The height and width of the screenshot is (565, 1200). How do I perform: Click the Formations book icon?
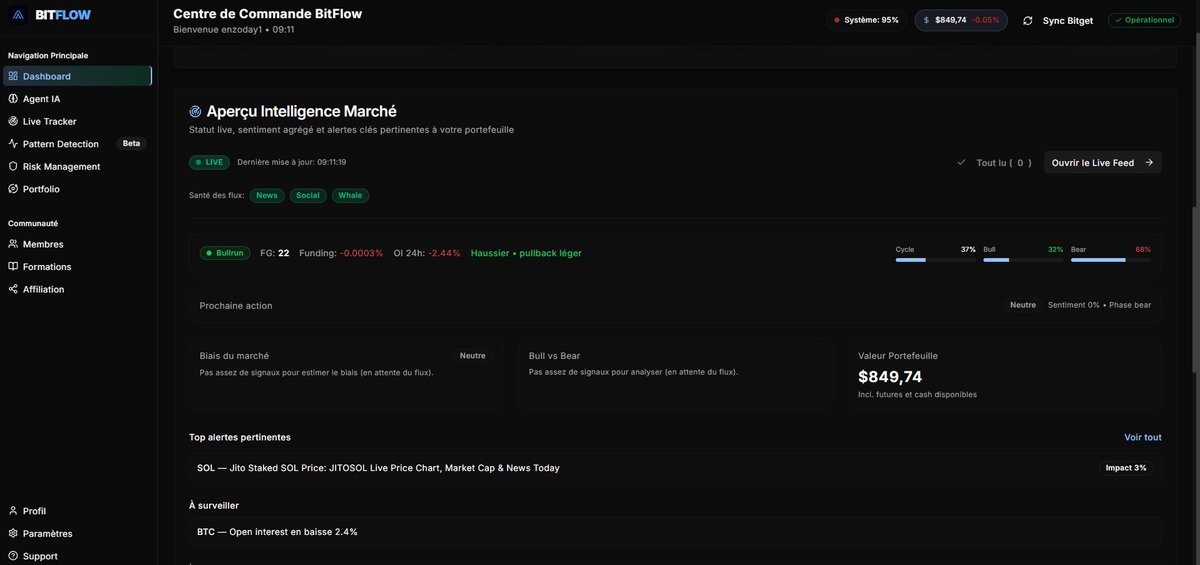(x=13, y=266)
